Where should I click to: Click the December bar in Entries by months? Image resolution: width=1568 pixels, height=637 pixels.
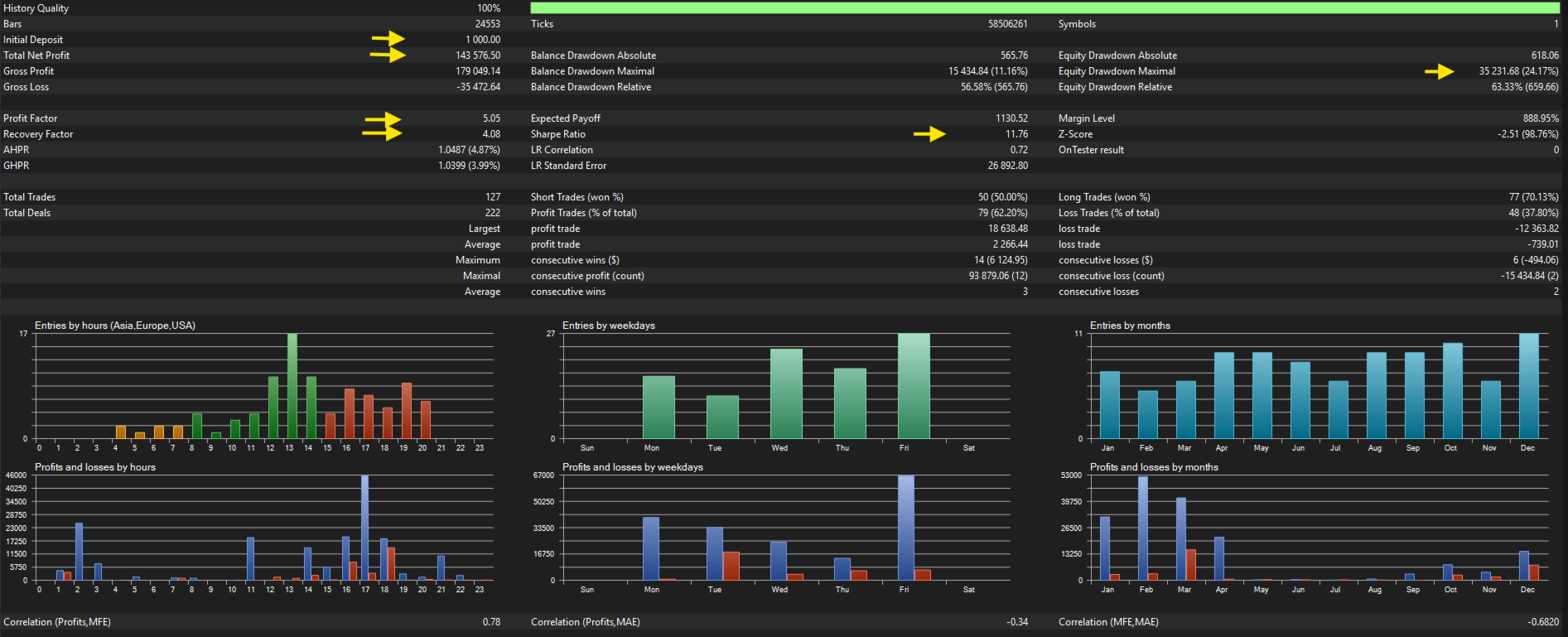click(1528, 386)
